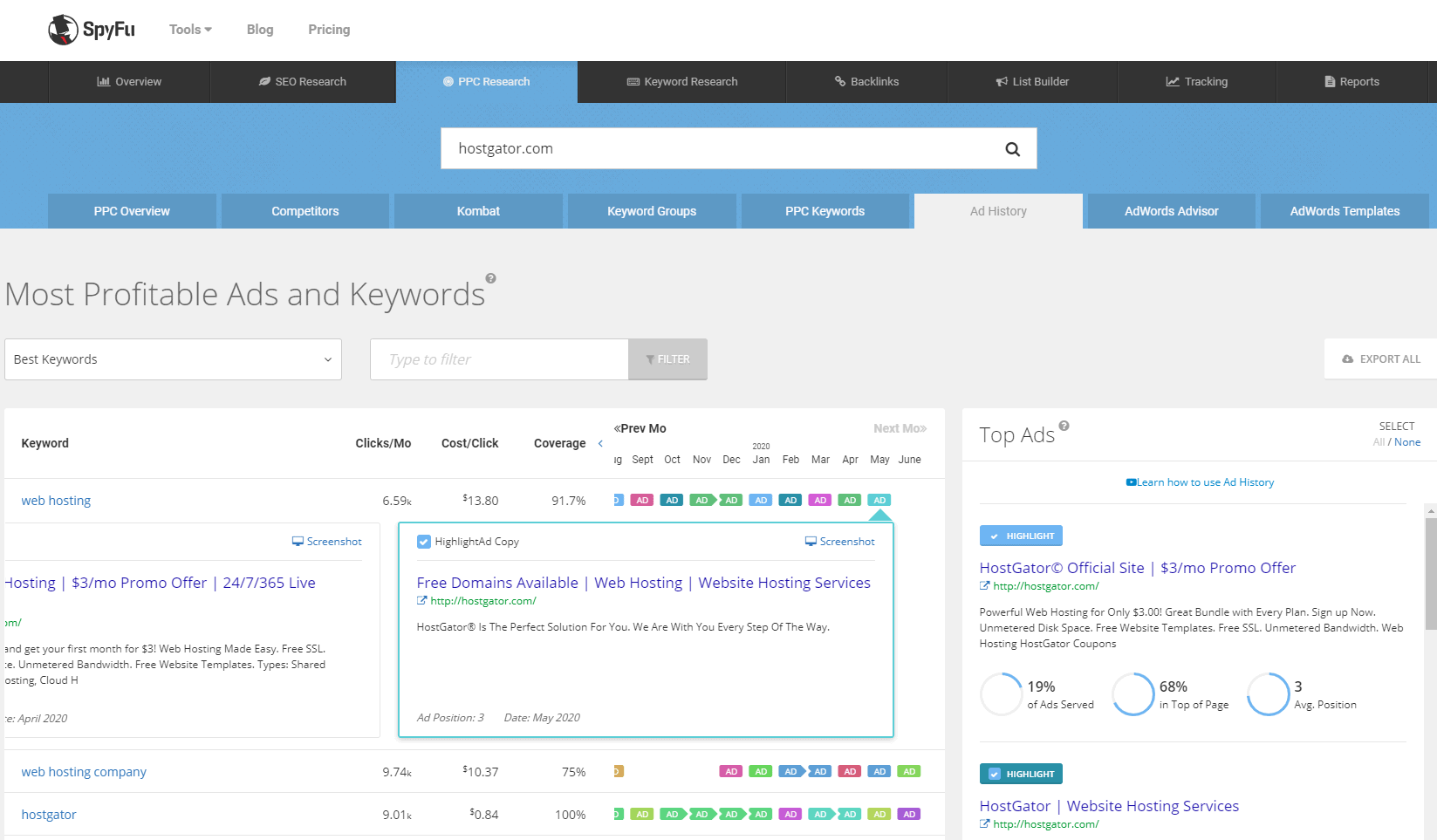Click the Clicks/Mo column header

point(383,443)
